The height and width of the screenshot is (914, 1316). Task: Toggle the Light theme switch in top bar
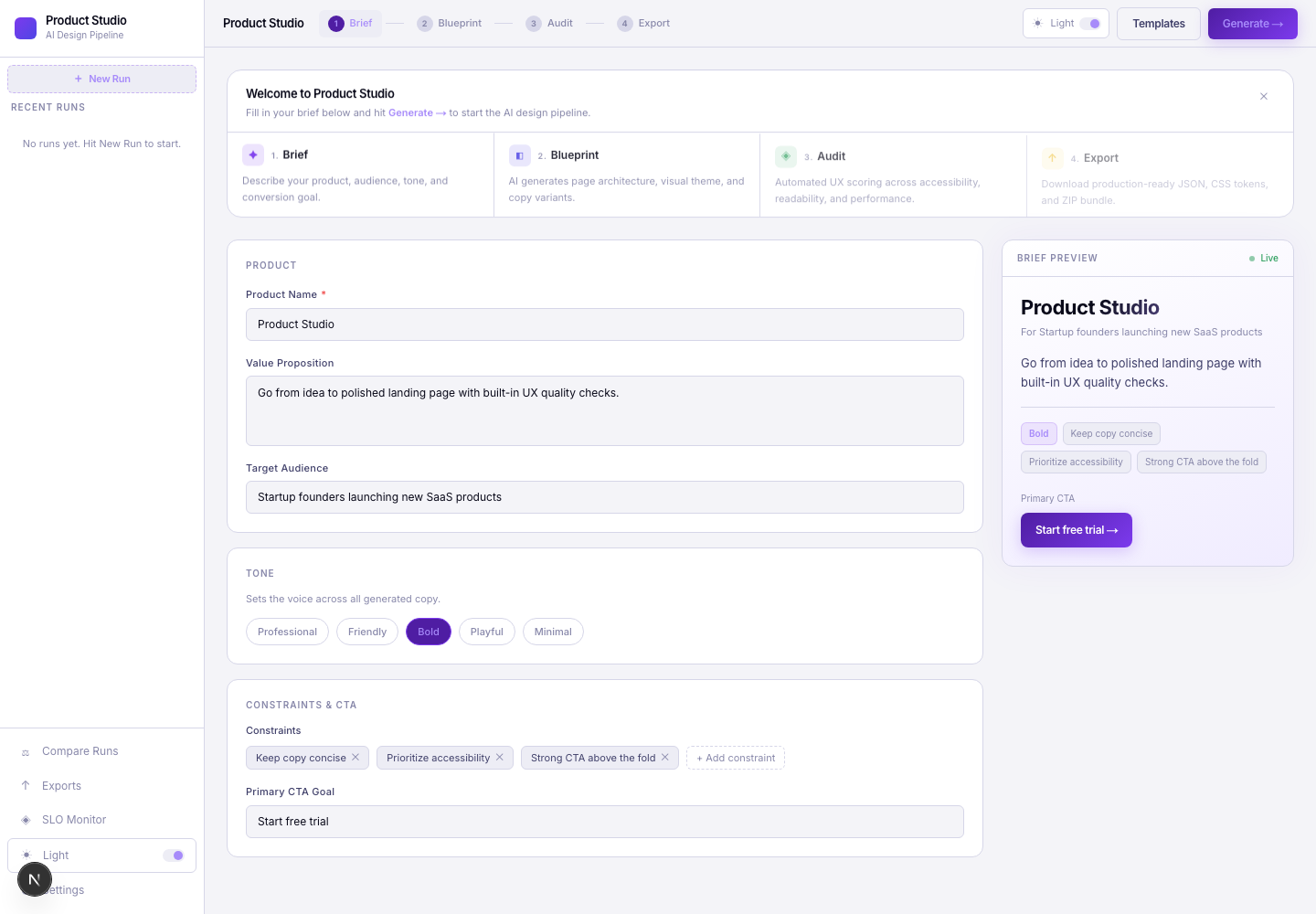coord(1089,24)
